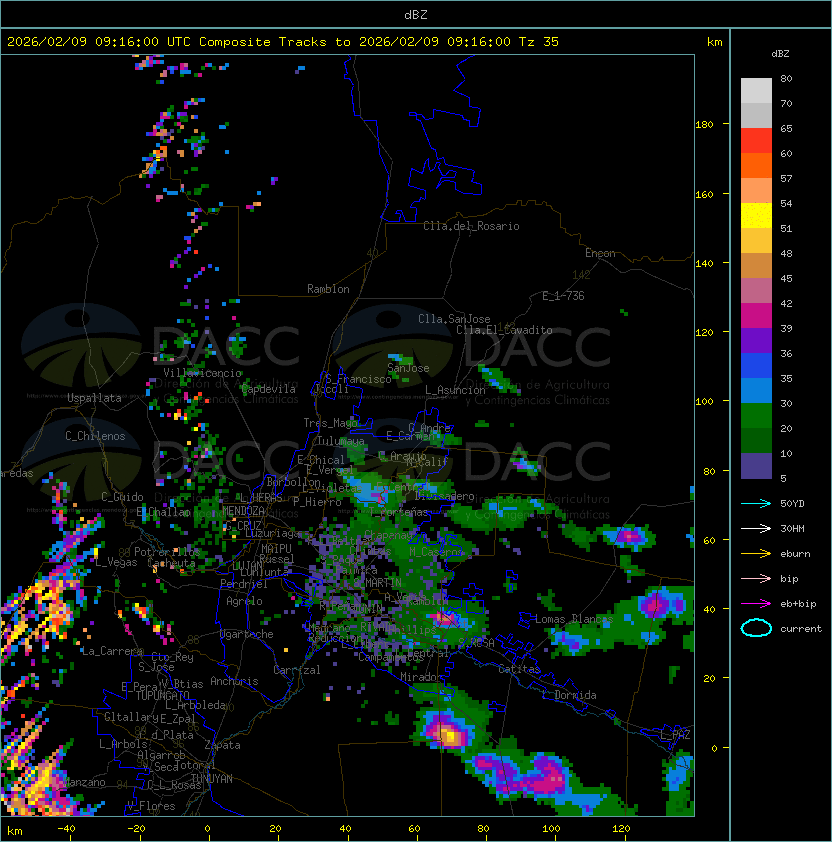This screenshot has width=832, height=842.
Task: Select the magenta 39-42 dBZ legend color
Action: pos(756,316)
